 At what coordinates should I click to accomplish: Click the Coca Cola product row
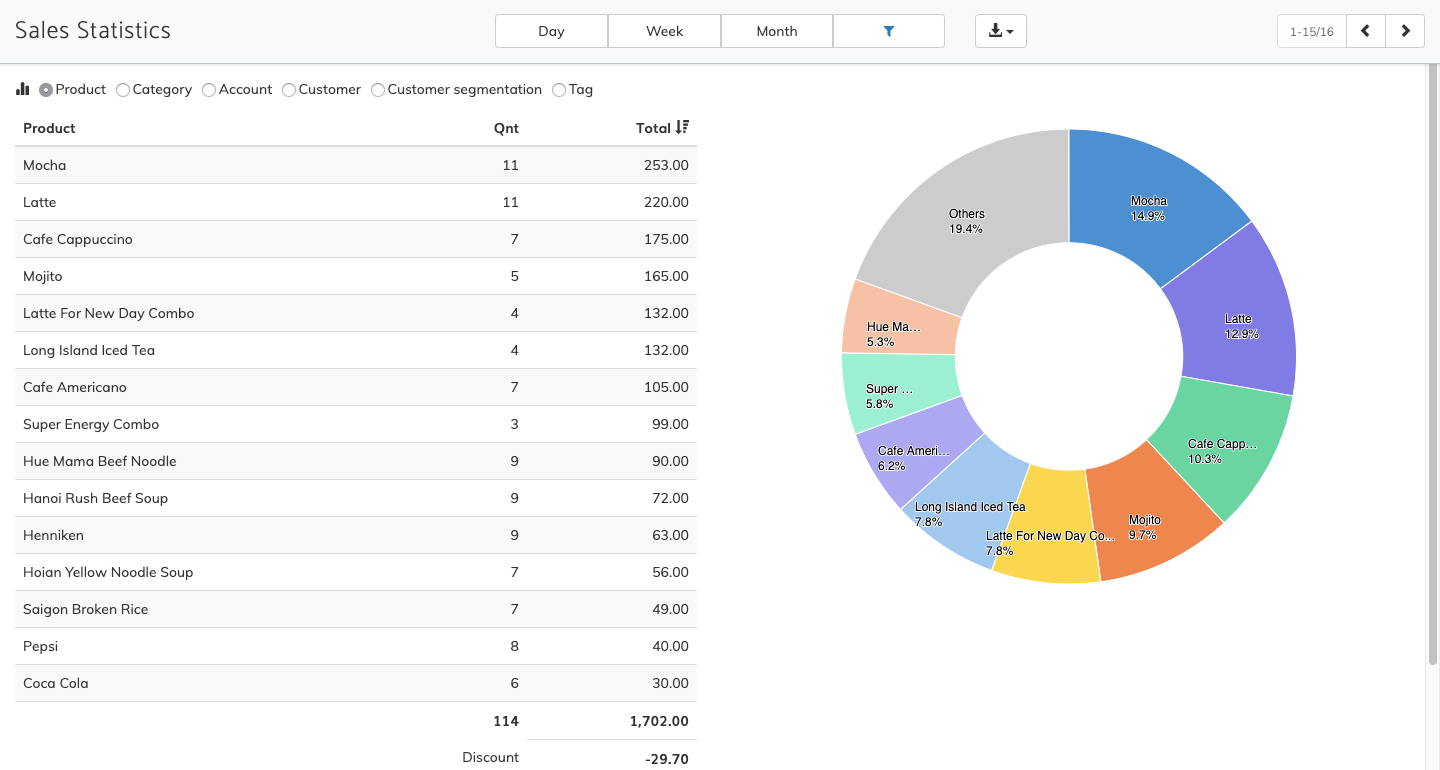coord(356,683)
